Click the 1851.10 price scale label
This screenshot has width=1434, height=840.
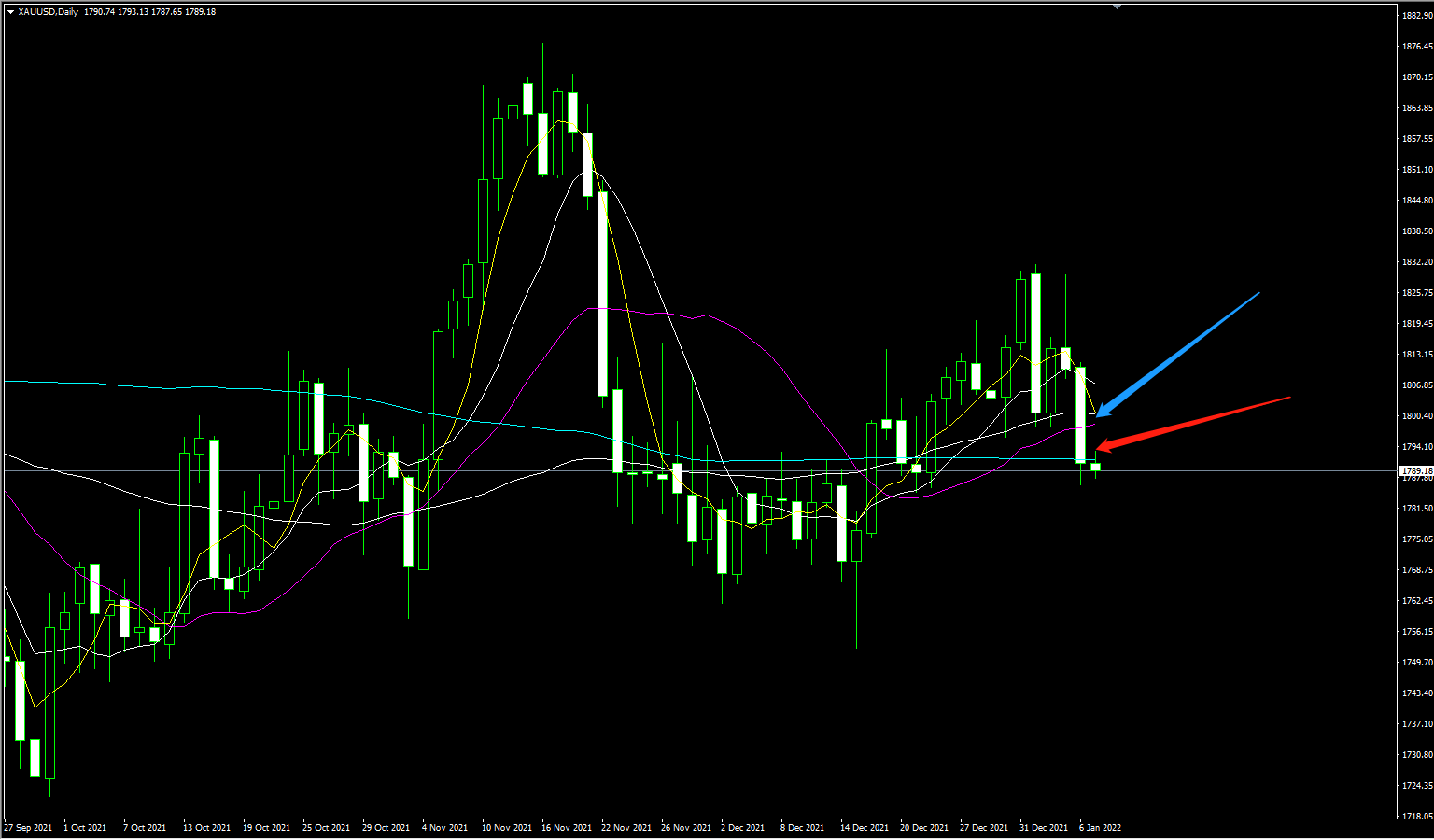(1416, 170)
